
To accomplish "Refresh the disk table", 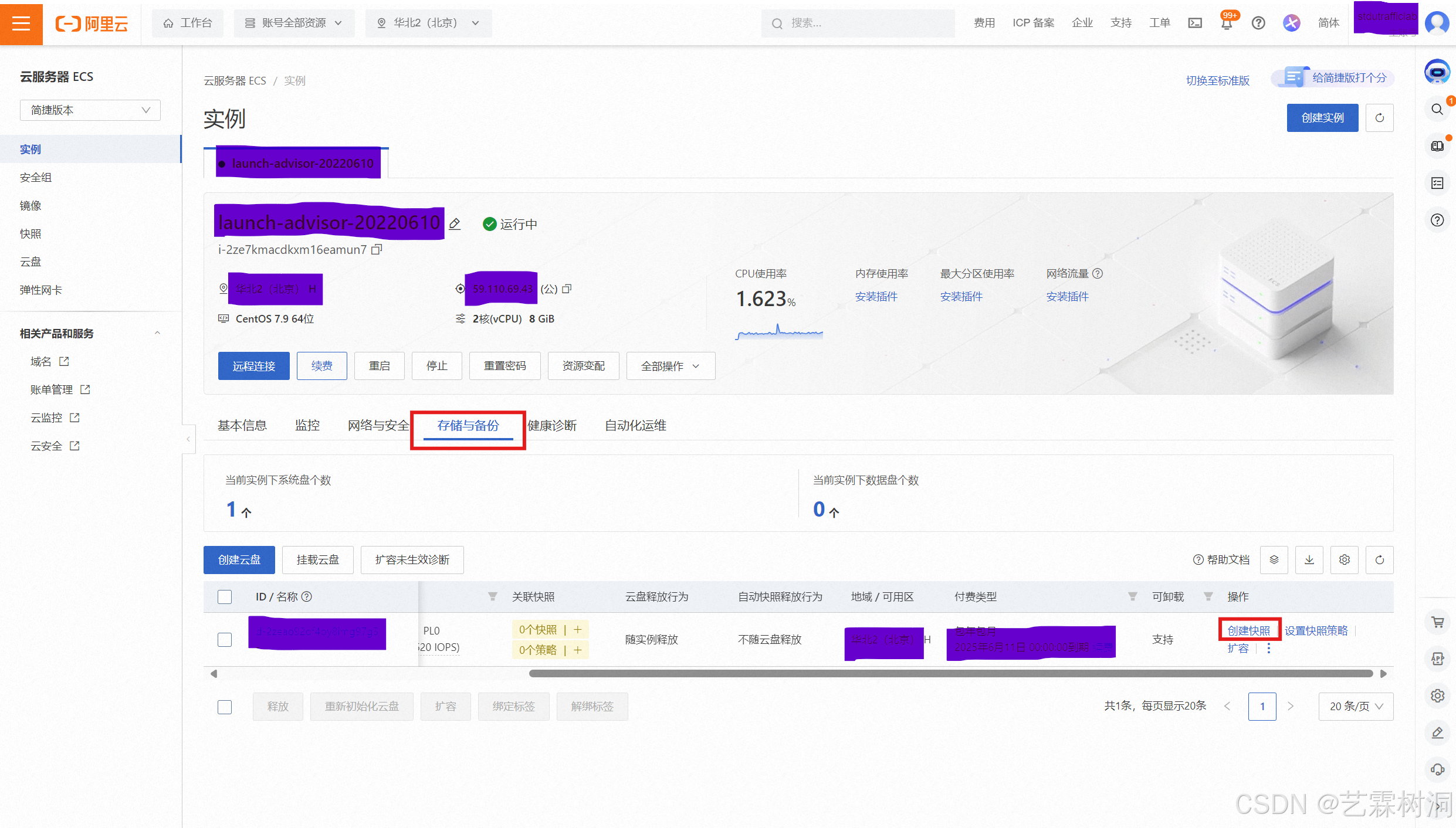I will pyautogui.click(x=1380, y=560).
